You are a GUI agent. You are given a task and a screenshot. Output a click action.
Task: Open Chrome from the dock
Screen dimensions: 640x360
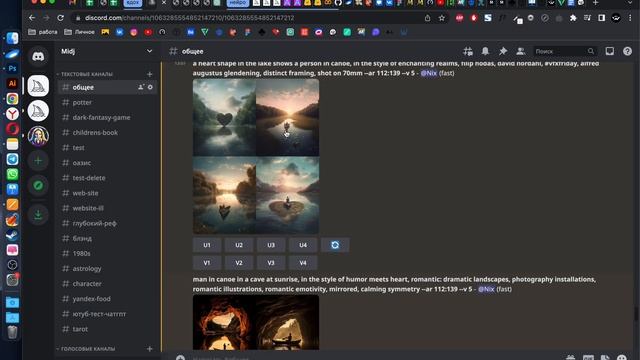(x=12, y=99)
